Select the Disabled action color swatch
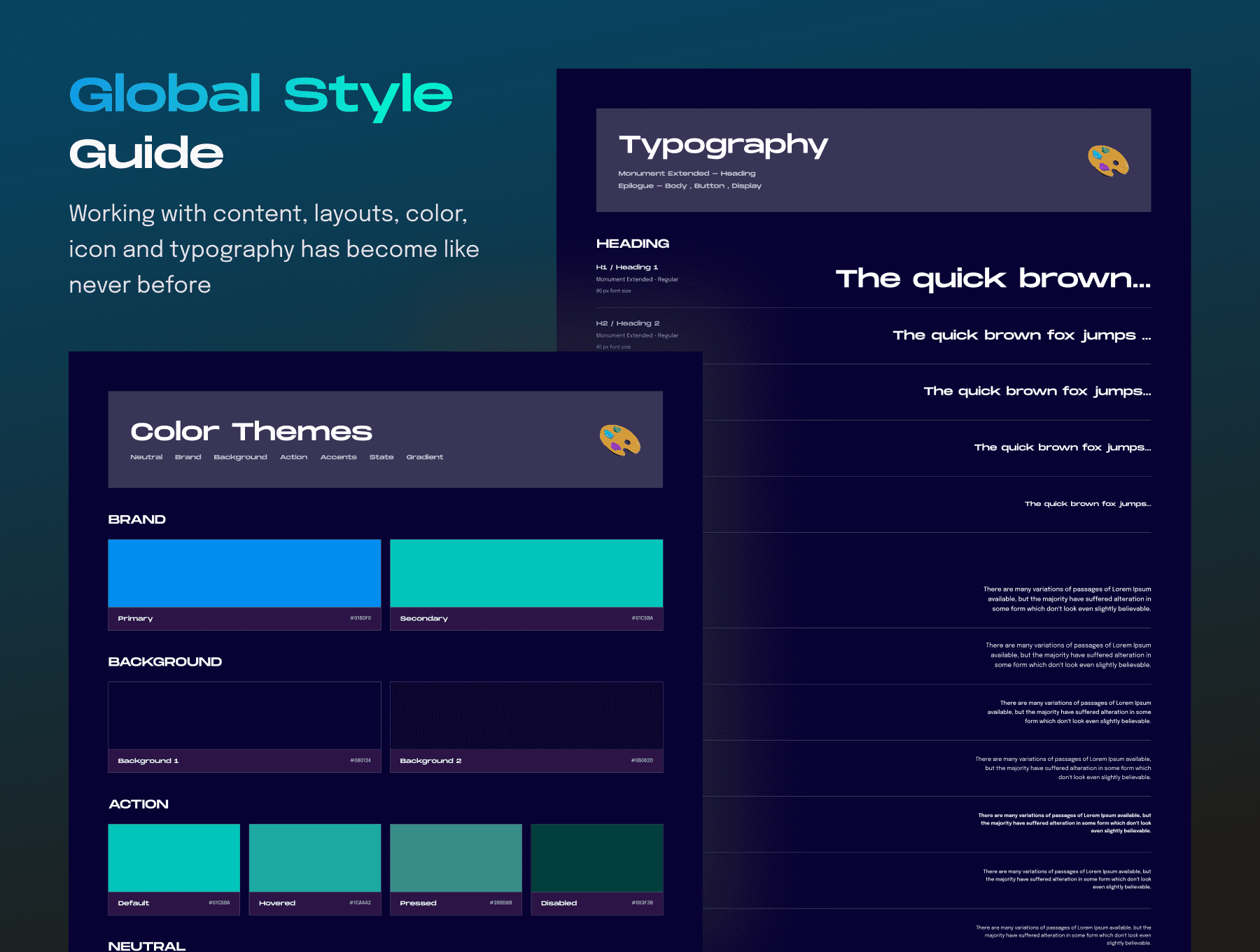1260x952 pixels. (x=597, y=857)
